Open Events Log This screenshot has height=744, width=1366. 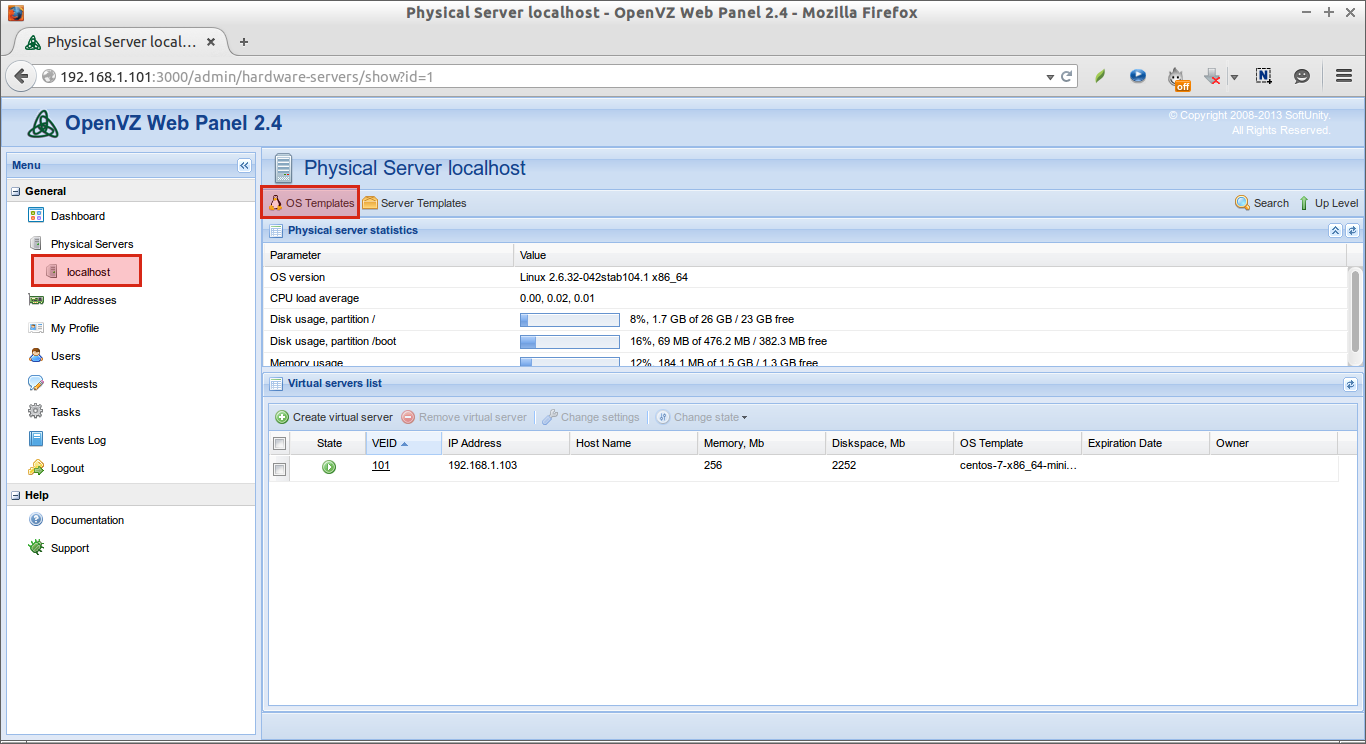pyautogui.click(x=78, y=440)
